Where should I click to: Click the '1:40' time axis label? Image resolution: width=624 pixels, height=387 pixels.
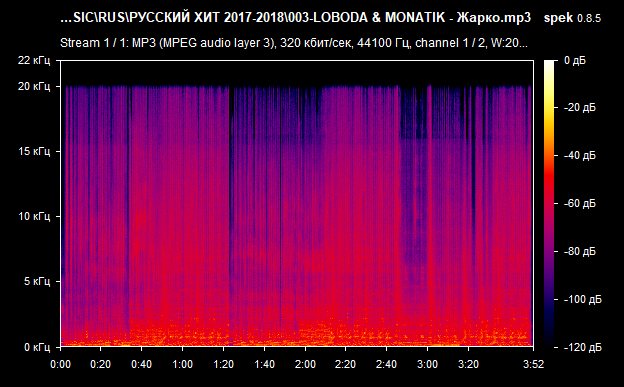click(265, 364)
